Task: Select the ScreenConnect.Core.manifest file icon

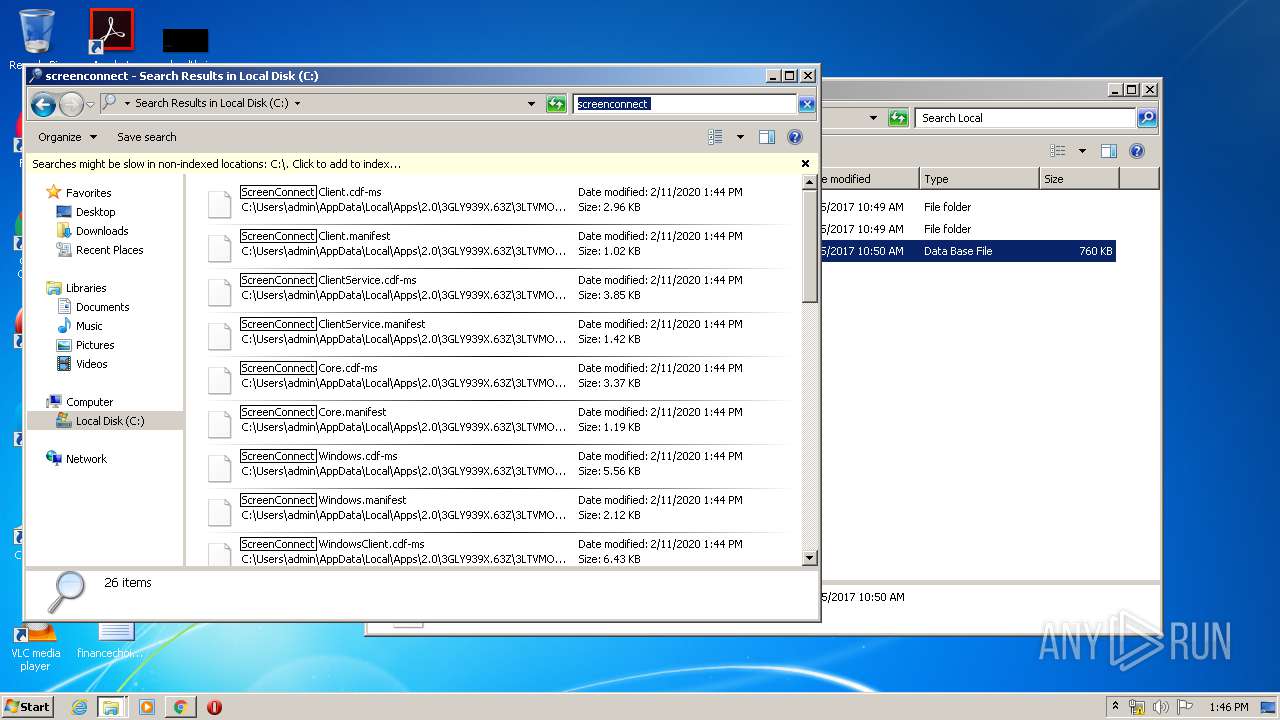Action: (220, 423)
